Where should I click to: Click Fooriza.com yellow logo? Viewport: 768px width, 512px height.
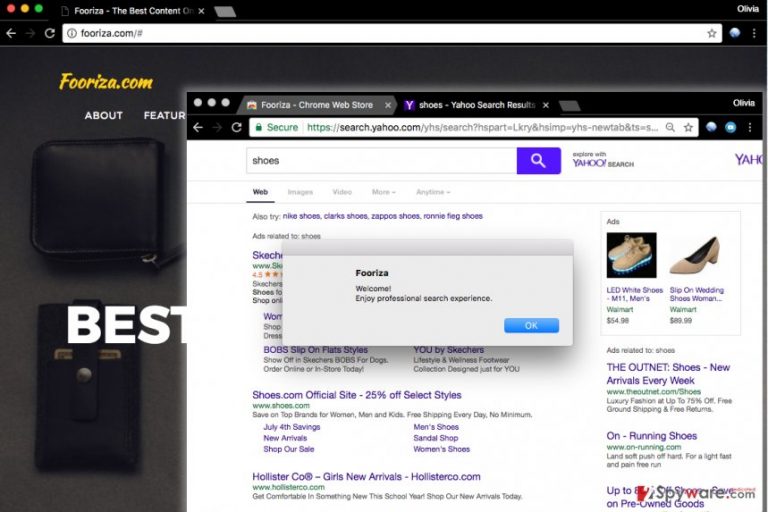106,81
